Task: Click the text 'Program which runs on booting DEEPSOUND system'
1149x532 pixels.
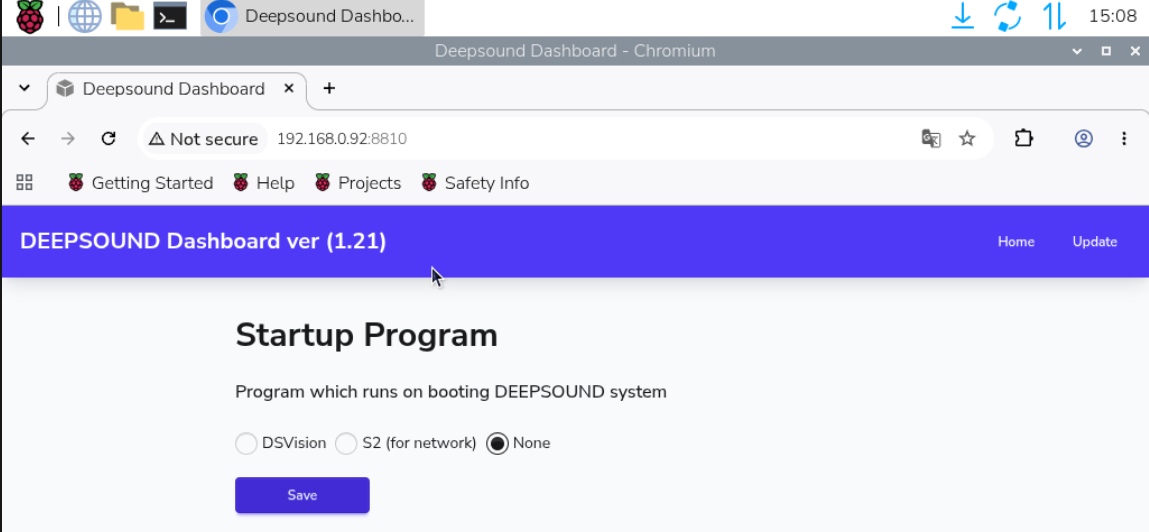Action: [451, 392]
